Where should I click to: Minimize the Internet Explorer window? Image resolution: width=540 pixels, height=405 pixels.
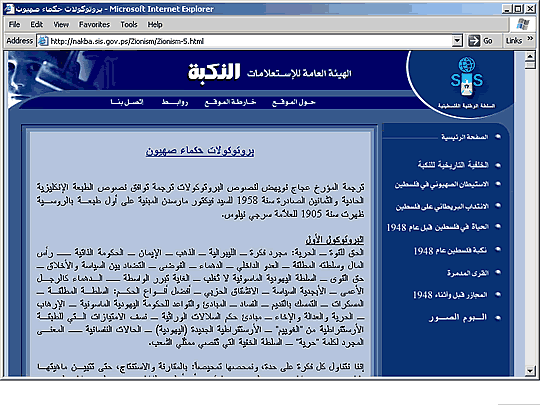click(x=506, y=9)
